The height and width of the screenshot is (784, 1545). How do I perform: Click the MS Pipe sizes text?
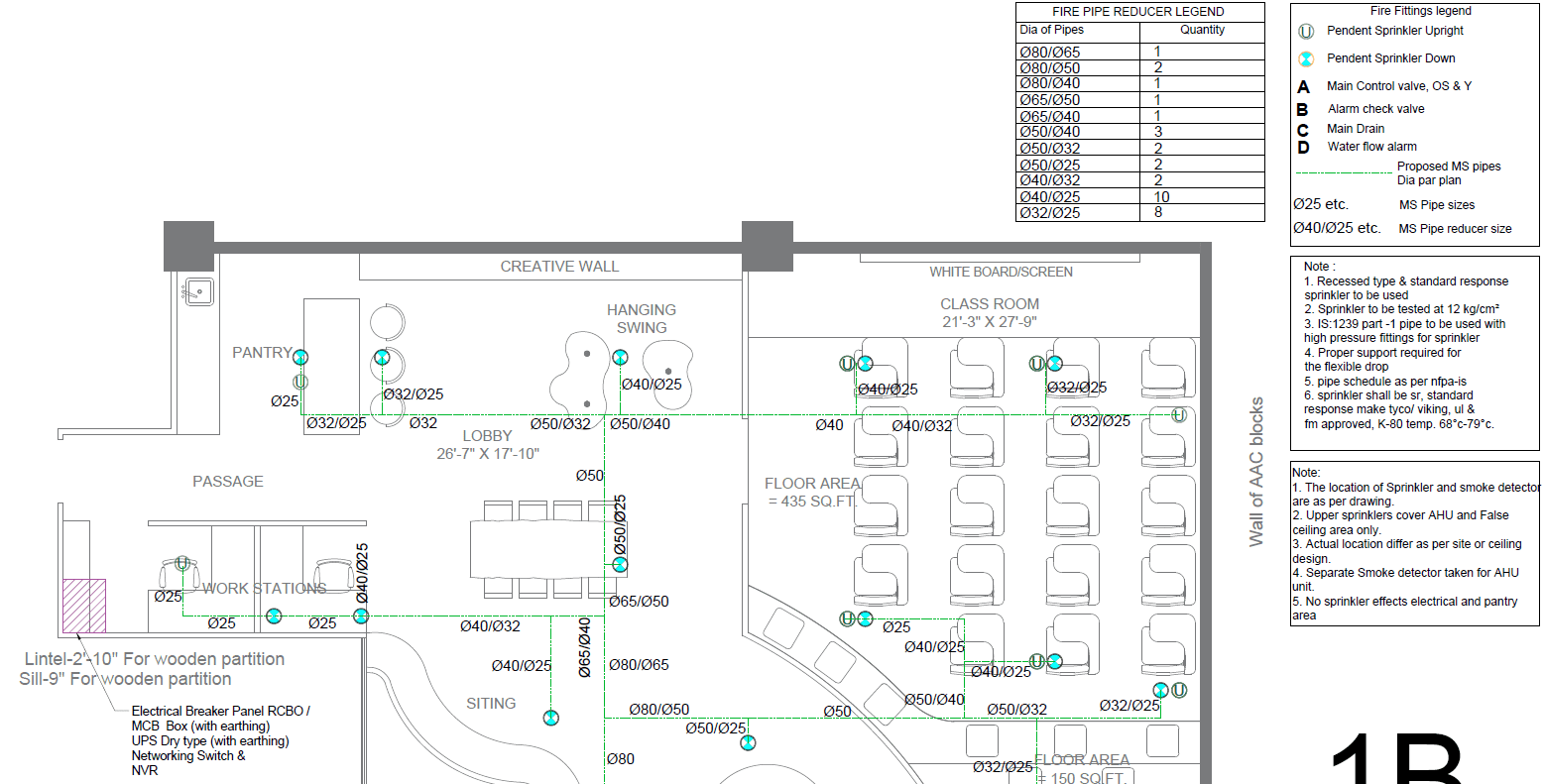click(x=1437, y=205)
